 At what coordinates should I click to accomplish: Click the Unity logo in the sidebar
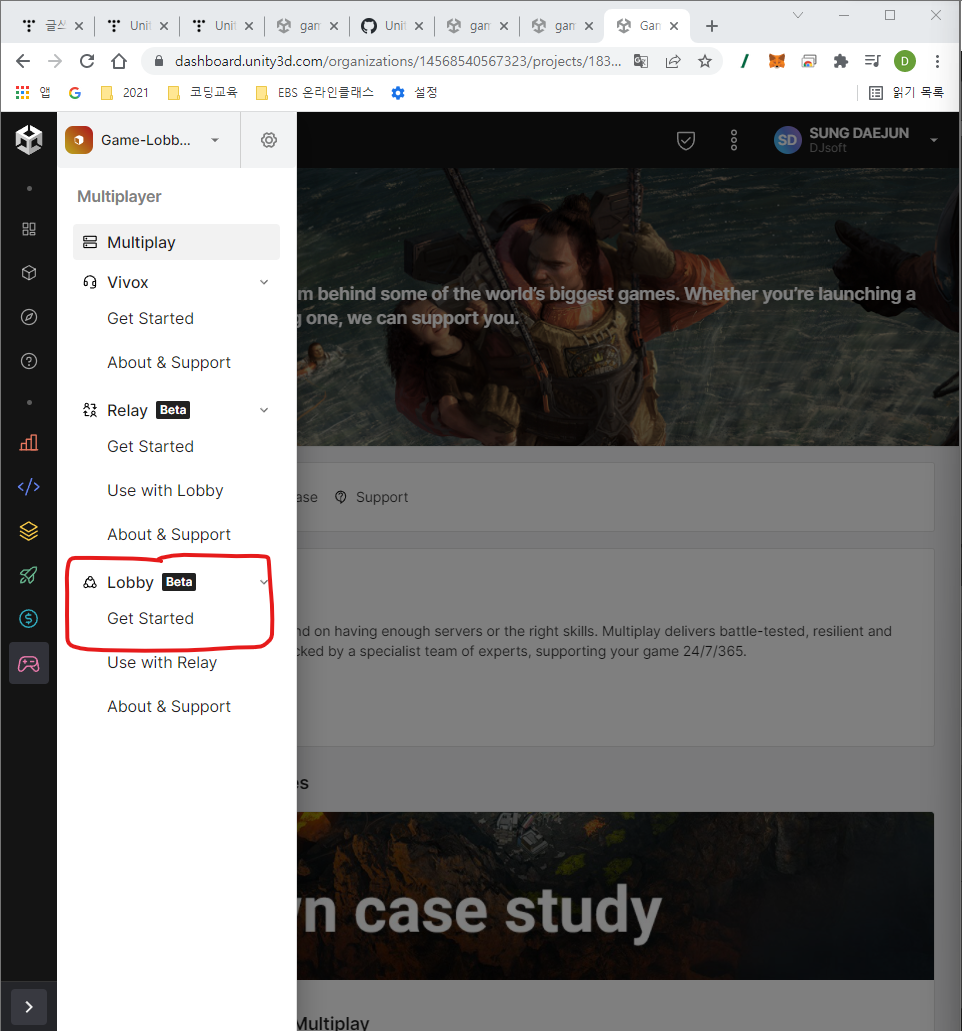(x=29, y=139)
